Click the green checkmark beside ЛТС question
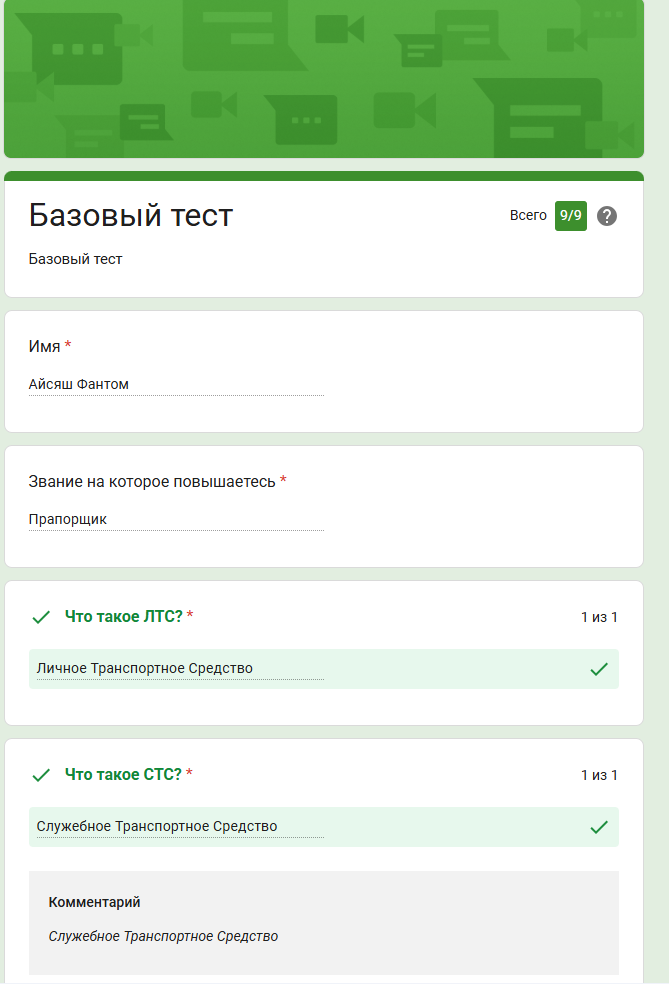Screen dimensions: 669x984 click(41, 617)
